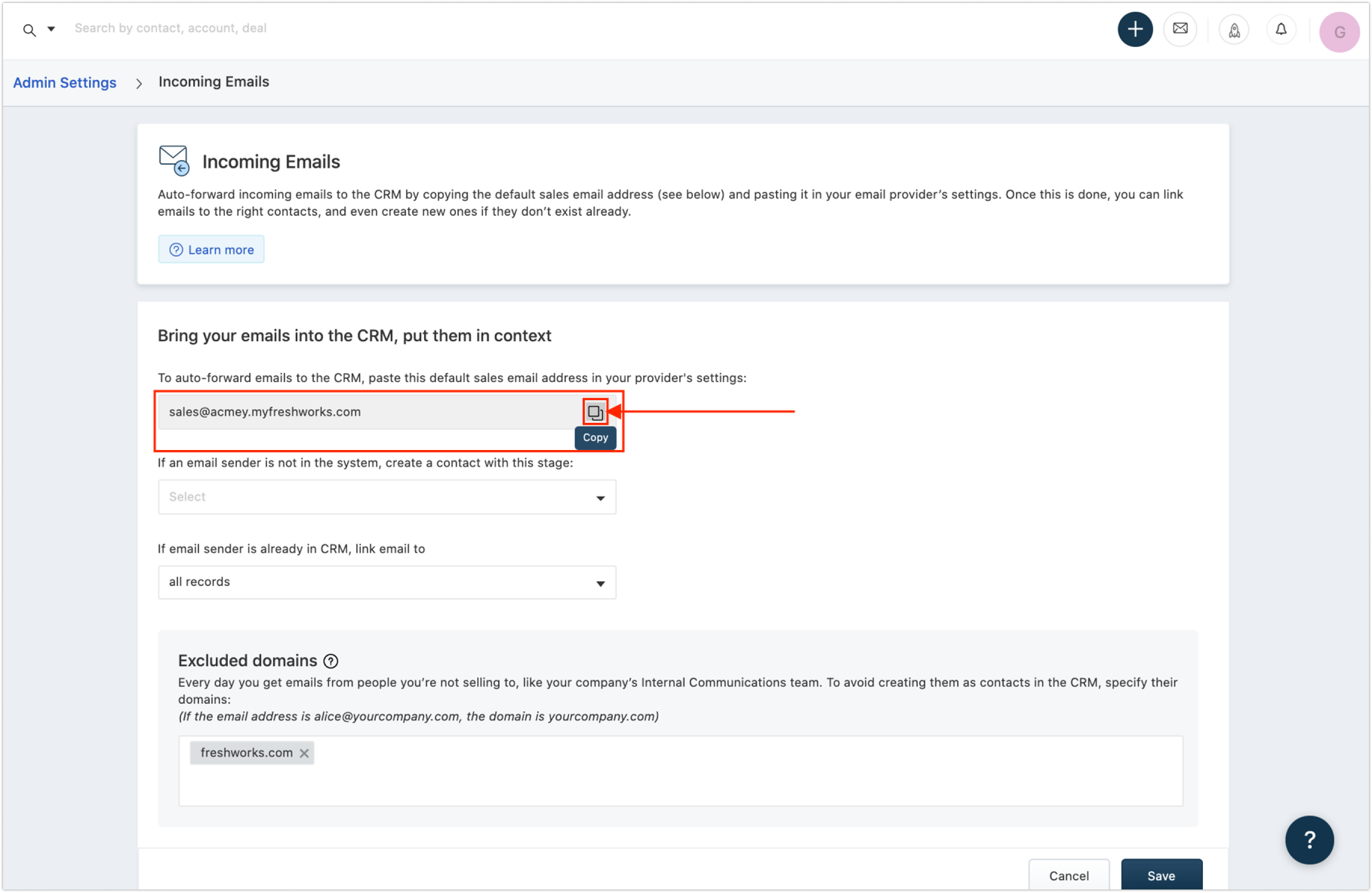The width and height of the screenshot is (1372, 893).
Task: Save the incoming email settings
Action: click(x=1162, y=876)
